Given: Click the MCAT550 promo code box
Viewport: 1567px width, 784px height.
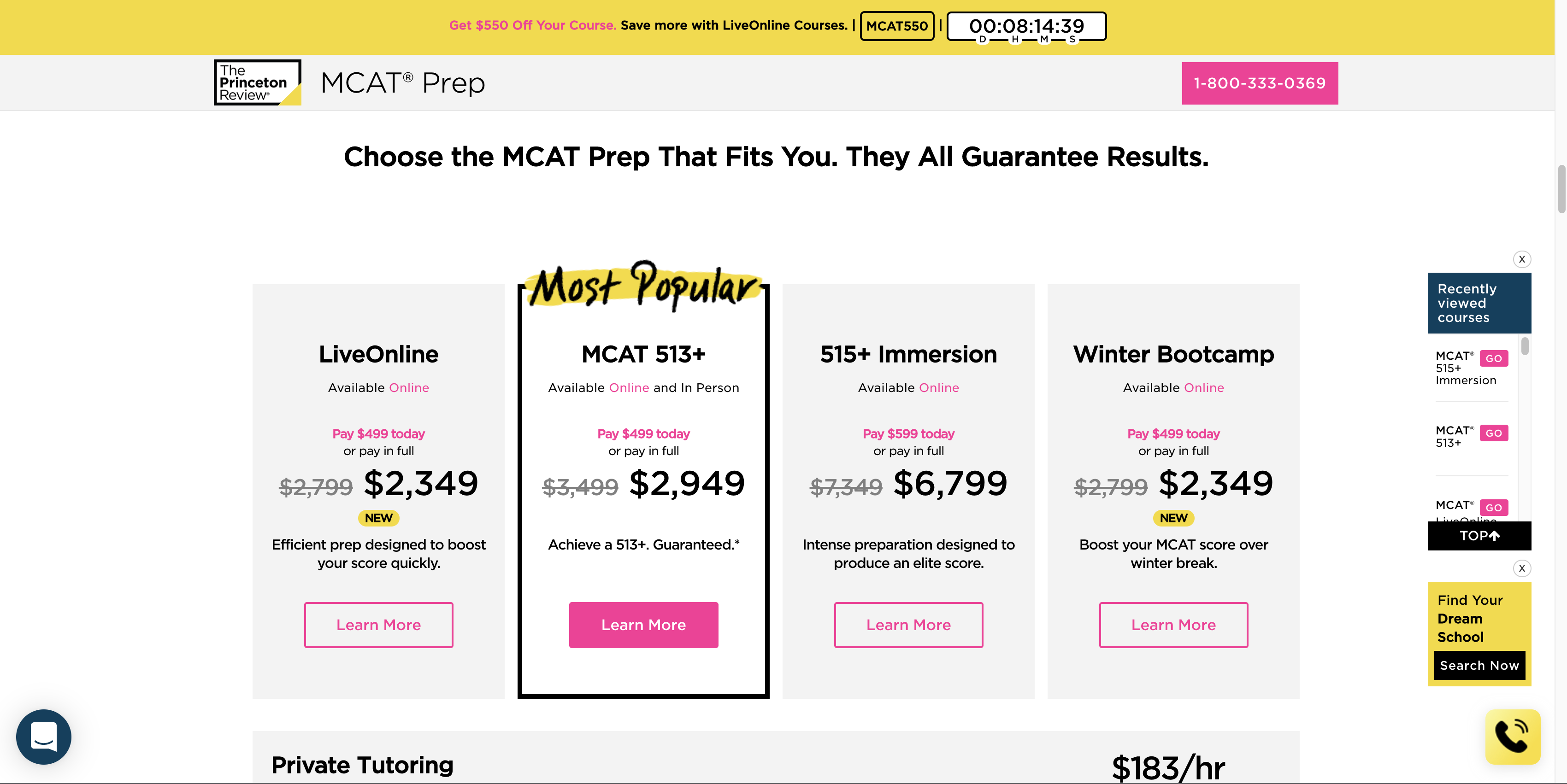Looking at the screenshot, I should [896, 26].
